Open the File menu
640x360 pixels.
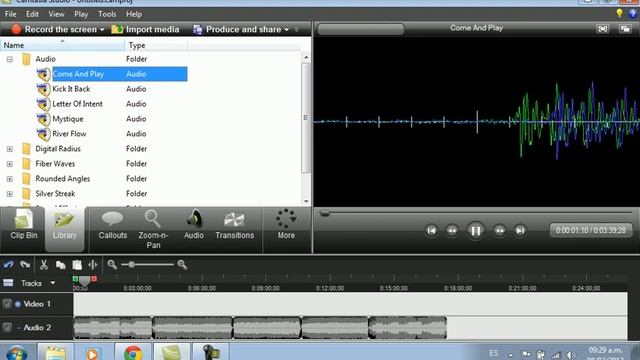(x=11, y=14)
